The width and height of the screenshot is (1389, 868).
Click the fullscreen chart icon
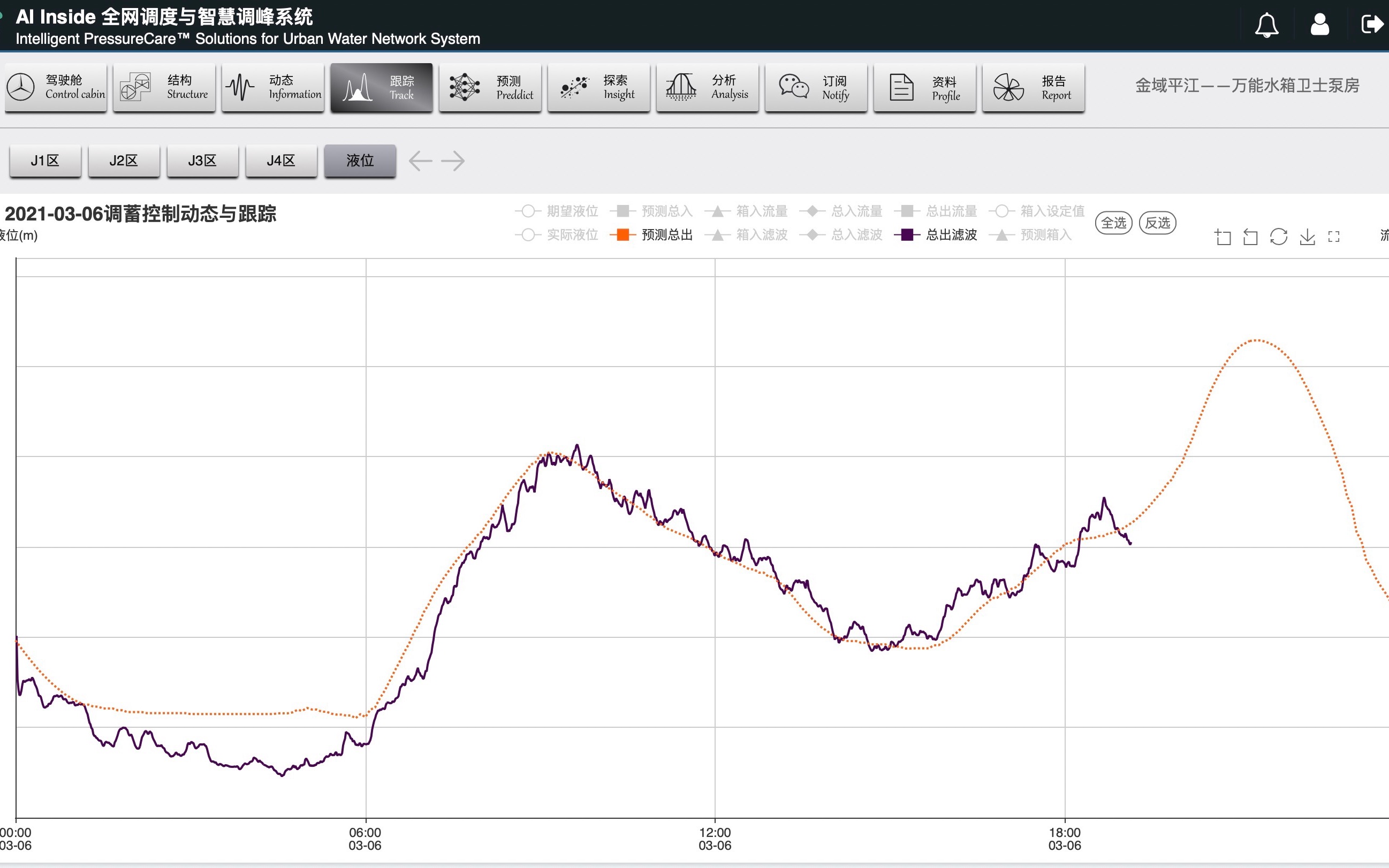1334,237
